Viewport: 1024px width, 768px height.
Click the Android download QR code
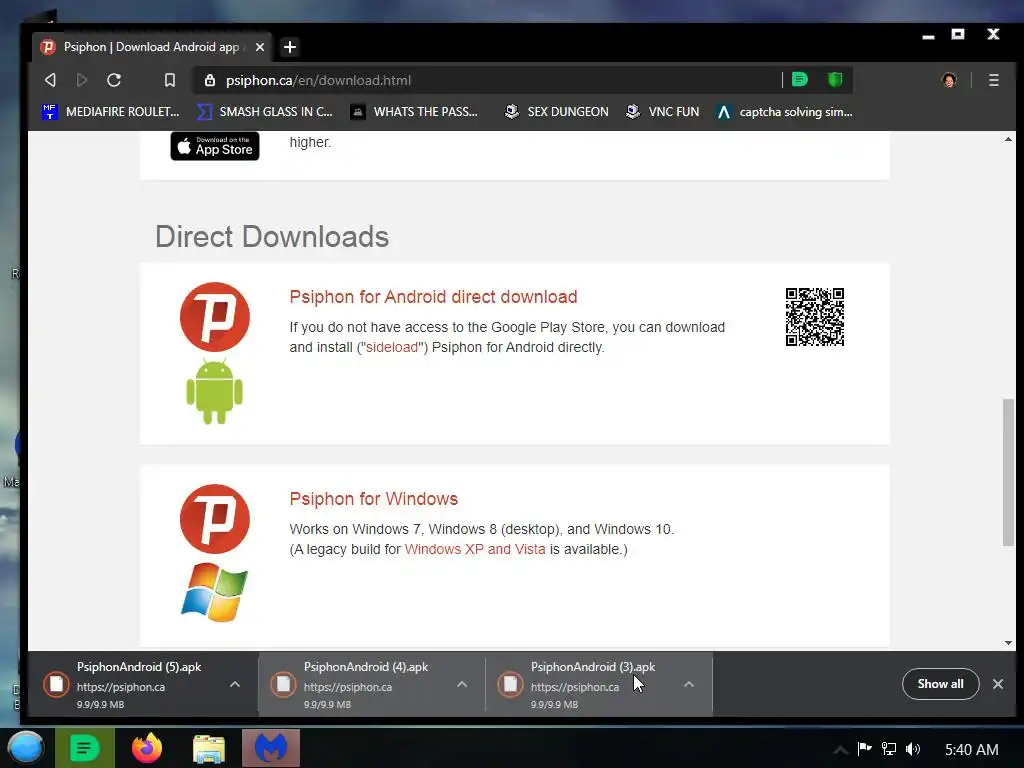click(814, 317)
